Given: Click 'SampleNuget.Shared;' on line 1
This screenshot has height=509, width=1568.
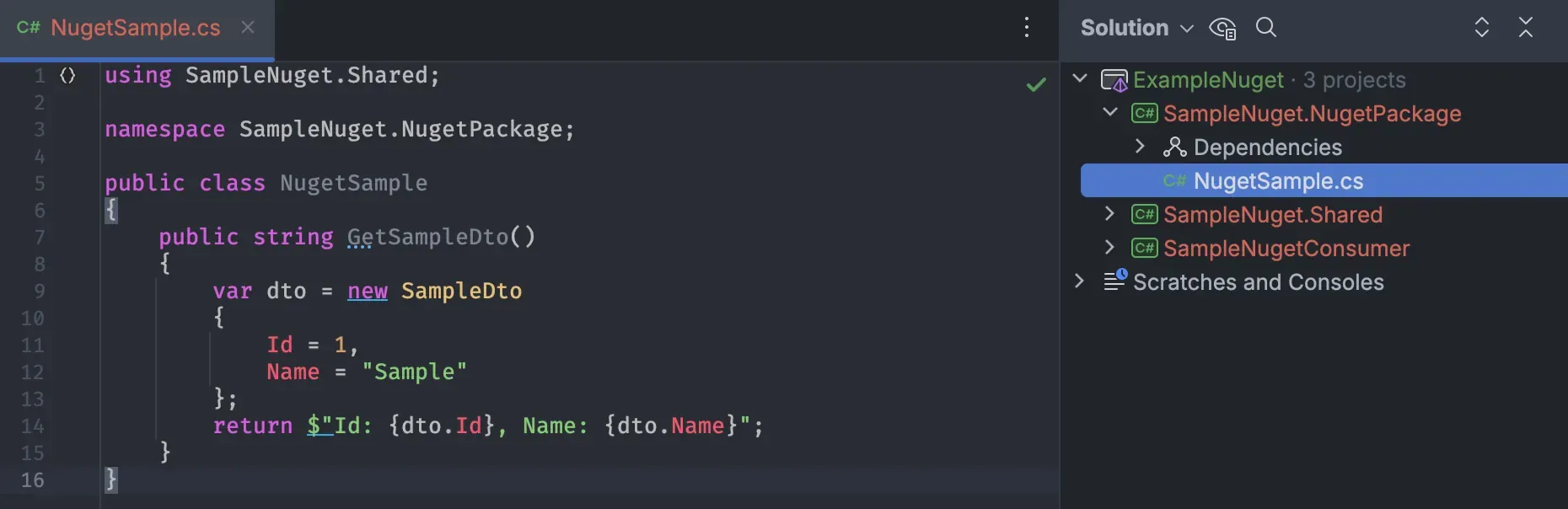Looking at the screenshot, I should coord(313,76).
